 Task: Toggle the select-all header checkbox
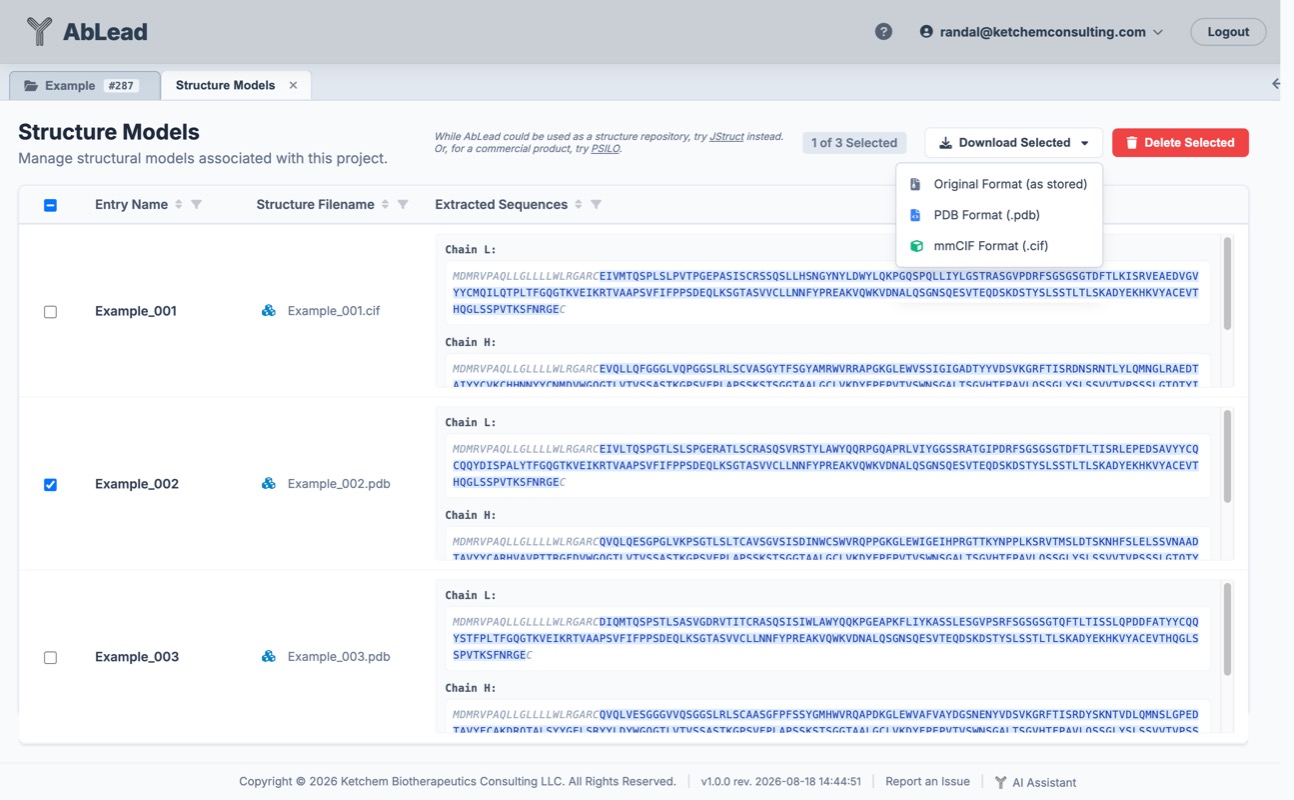click(50, 205)
